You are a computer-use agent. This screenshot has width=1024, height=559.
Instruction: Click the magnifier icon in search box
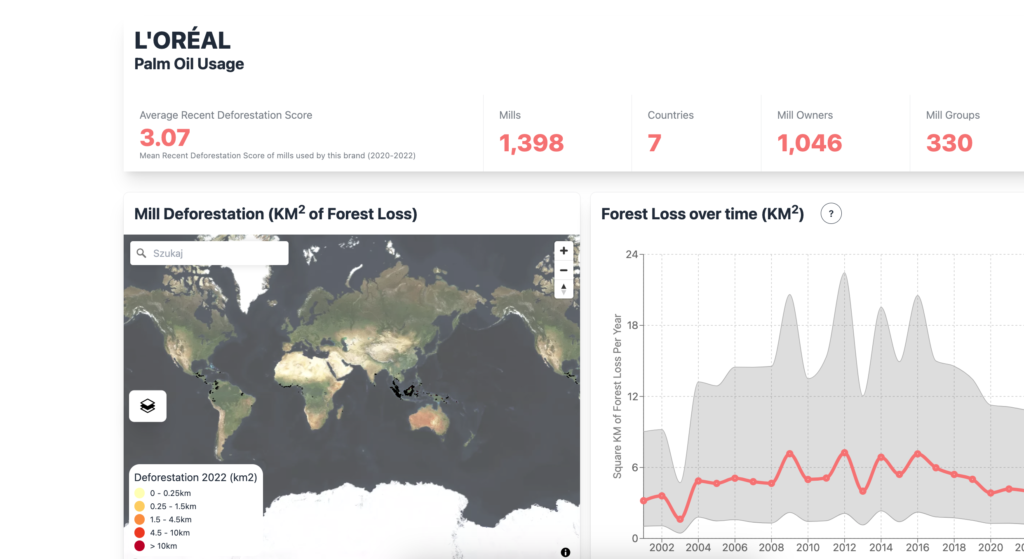(141, 253)
